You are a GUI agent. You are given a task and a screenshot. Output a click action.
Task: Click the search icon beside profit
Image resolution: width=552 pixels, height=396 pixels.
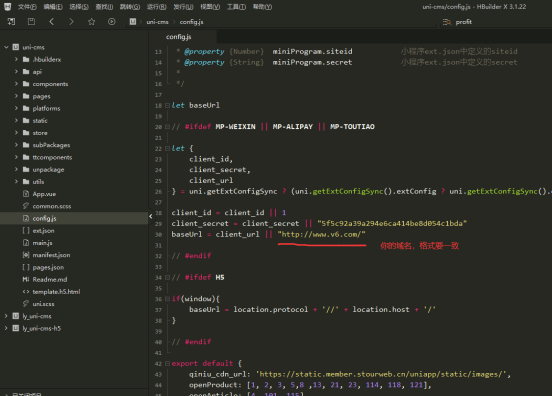click(x=447, y=22)
